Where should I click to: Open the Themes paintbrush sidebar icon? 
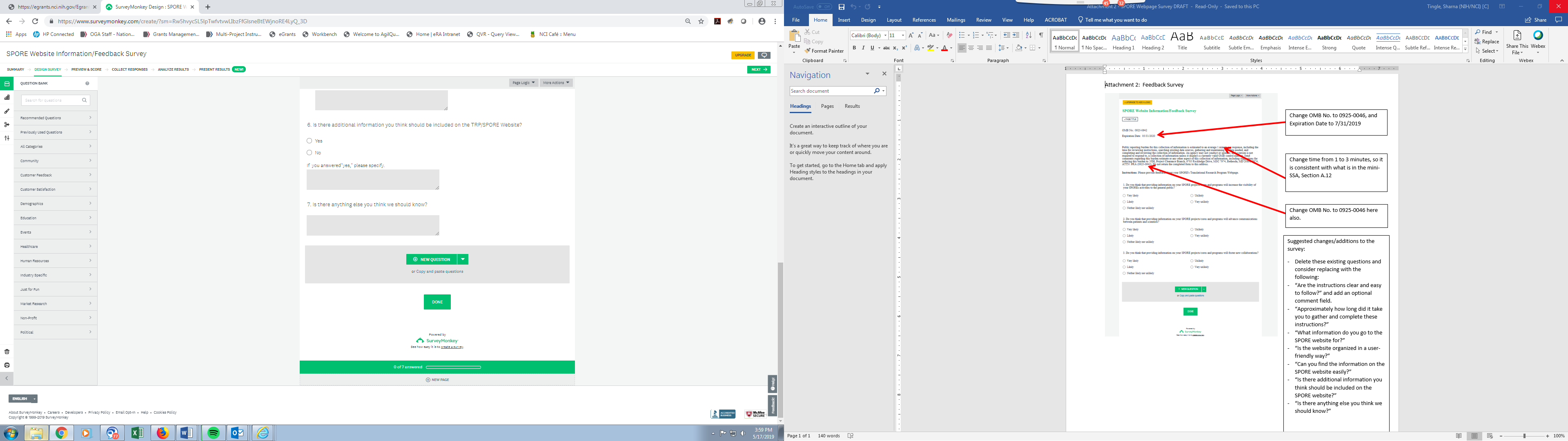coord(7,111)
